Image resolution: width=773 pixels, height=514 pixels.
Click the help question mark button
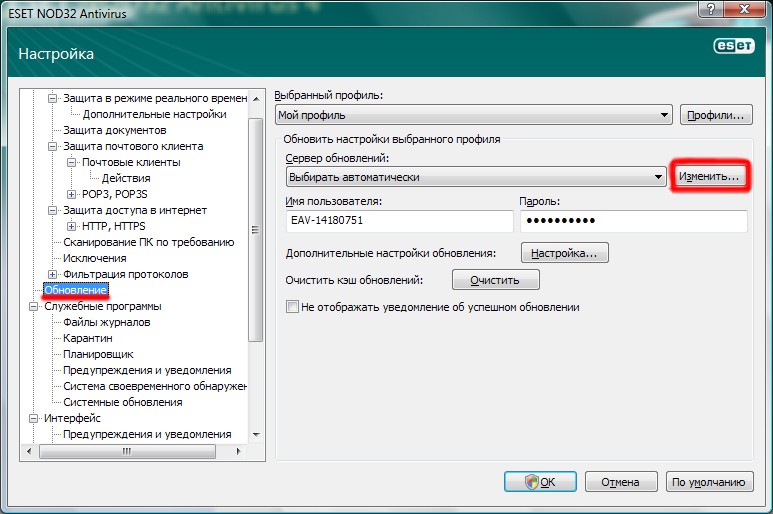711,9
